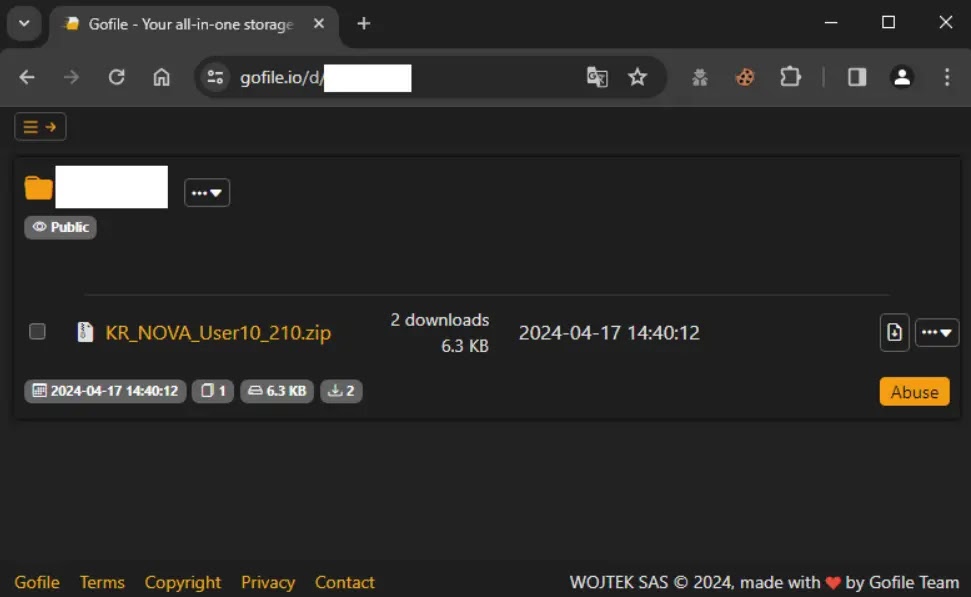The image size is (971, 597).
Task: Click the download icon for KR_NOVA_User10_210.zip
Action: click(894, 333)
